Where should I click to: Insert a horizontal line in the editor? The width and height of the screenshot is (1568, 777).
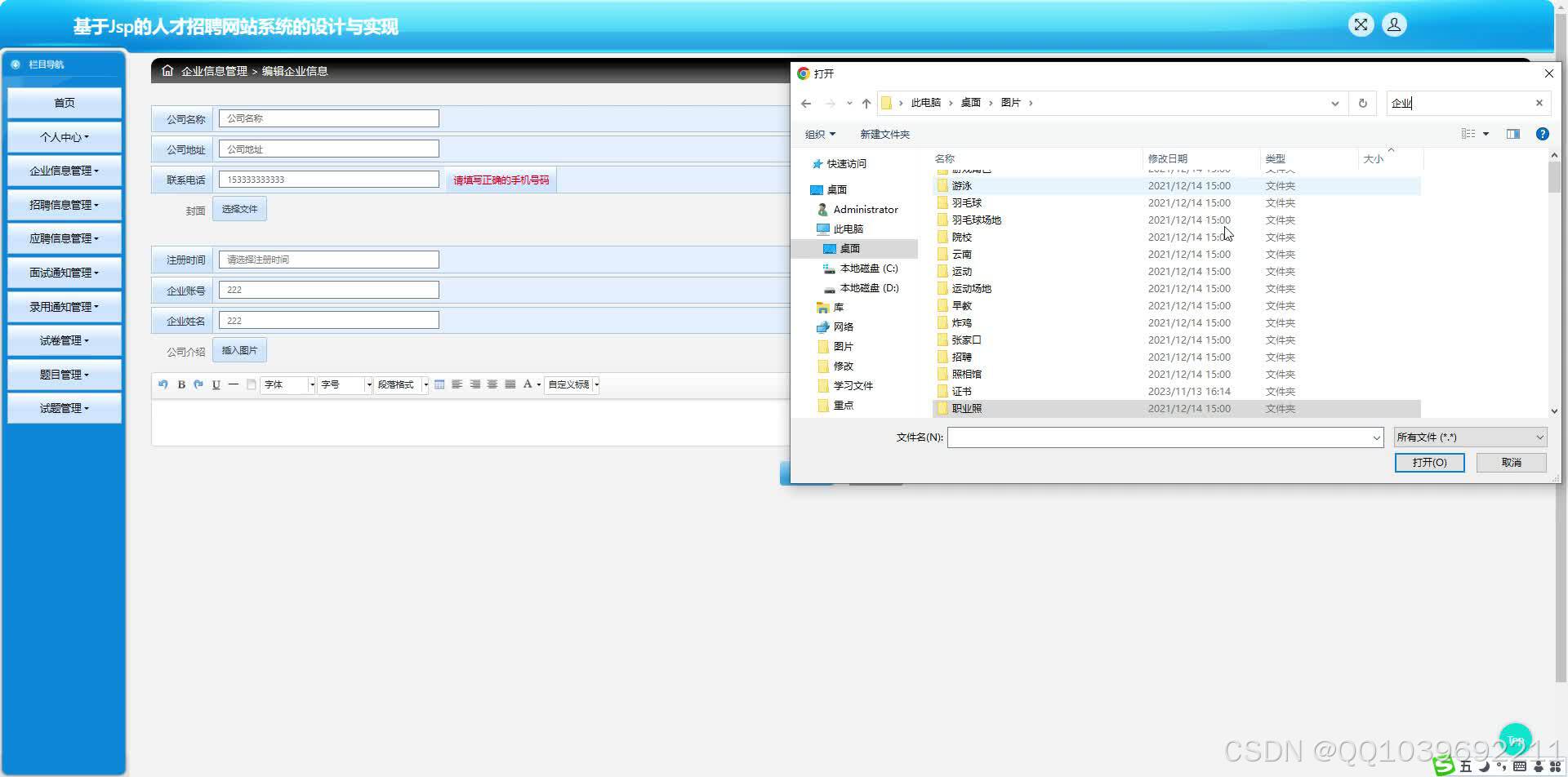tap(234, 384)
